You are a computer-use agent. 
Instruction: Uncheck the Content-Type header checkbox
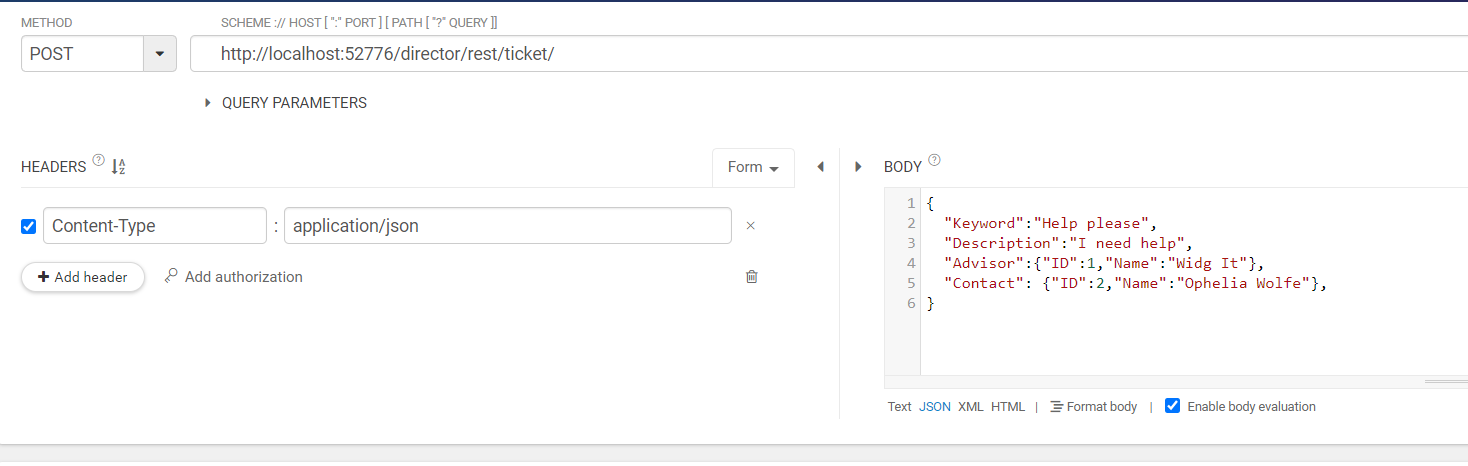(x=28, y=226)
